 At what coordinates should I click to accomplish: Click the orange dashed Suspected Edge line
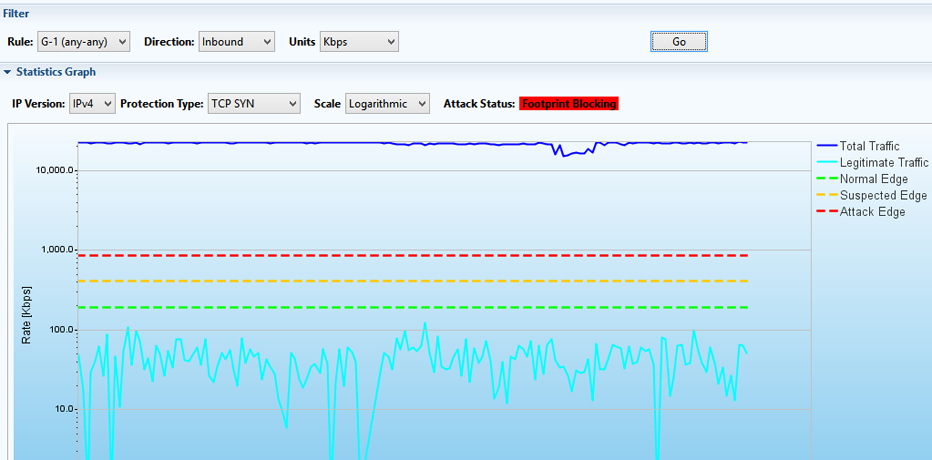pyautogui.click(x=413, y=281)
